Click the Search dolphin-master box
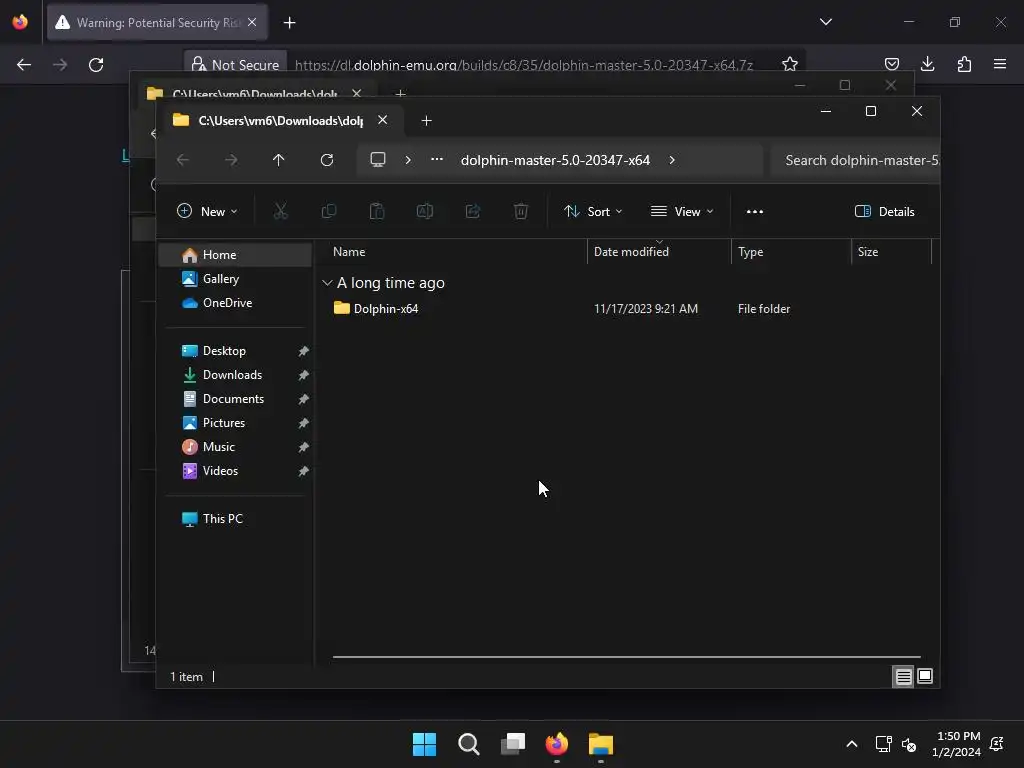 click(855, 161)
